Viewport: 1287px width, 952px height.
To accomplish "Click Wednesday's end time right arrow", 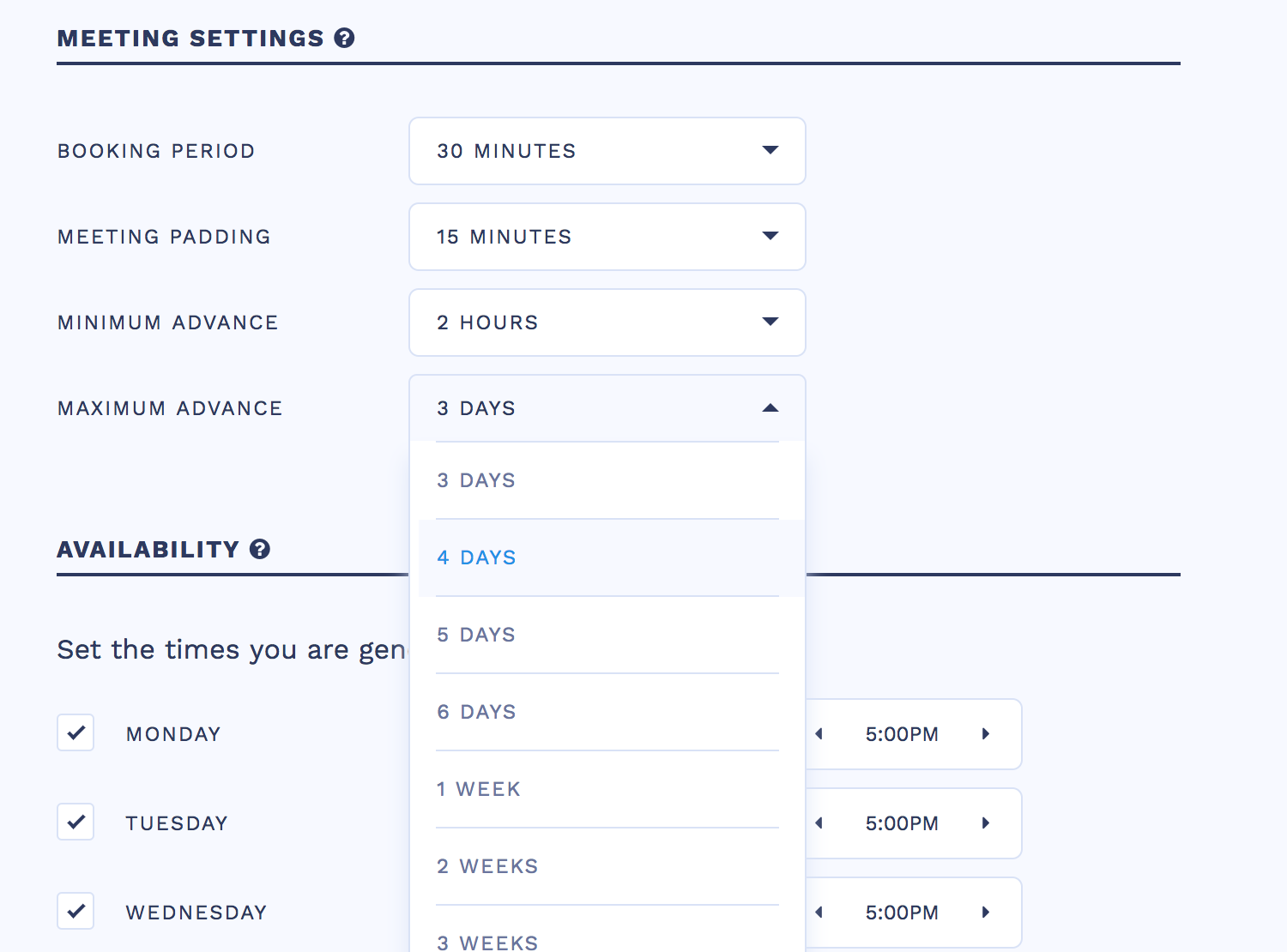I will pos(986,913).
